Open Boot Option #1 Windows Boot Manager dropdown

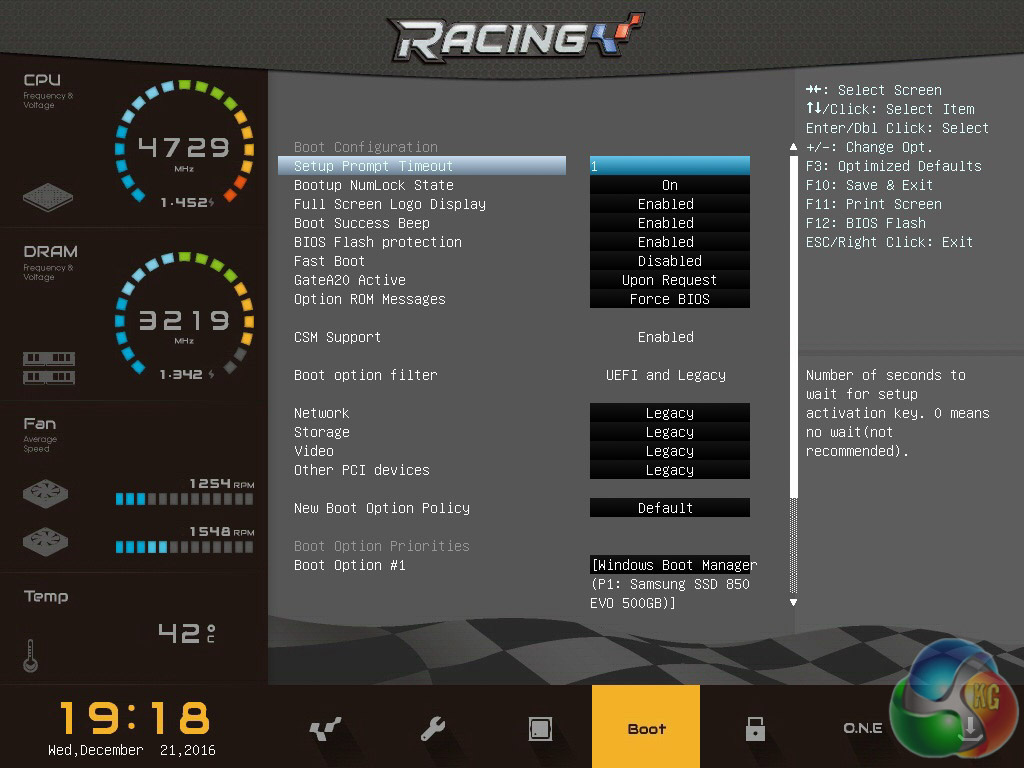[x=673, y=583]
